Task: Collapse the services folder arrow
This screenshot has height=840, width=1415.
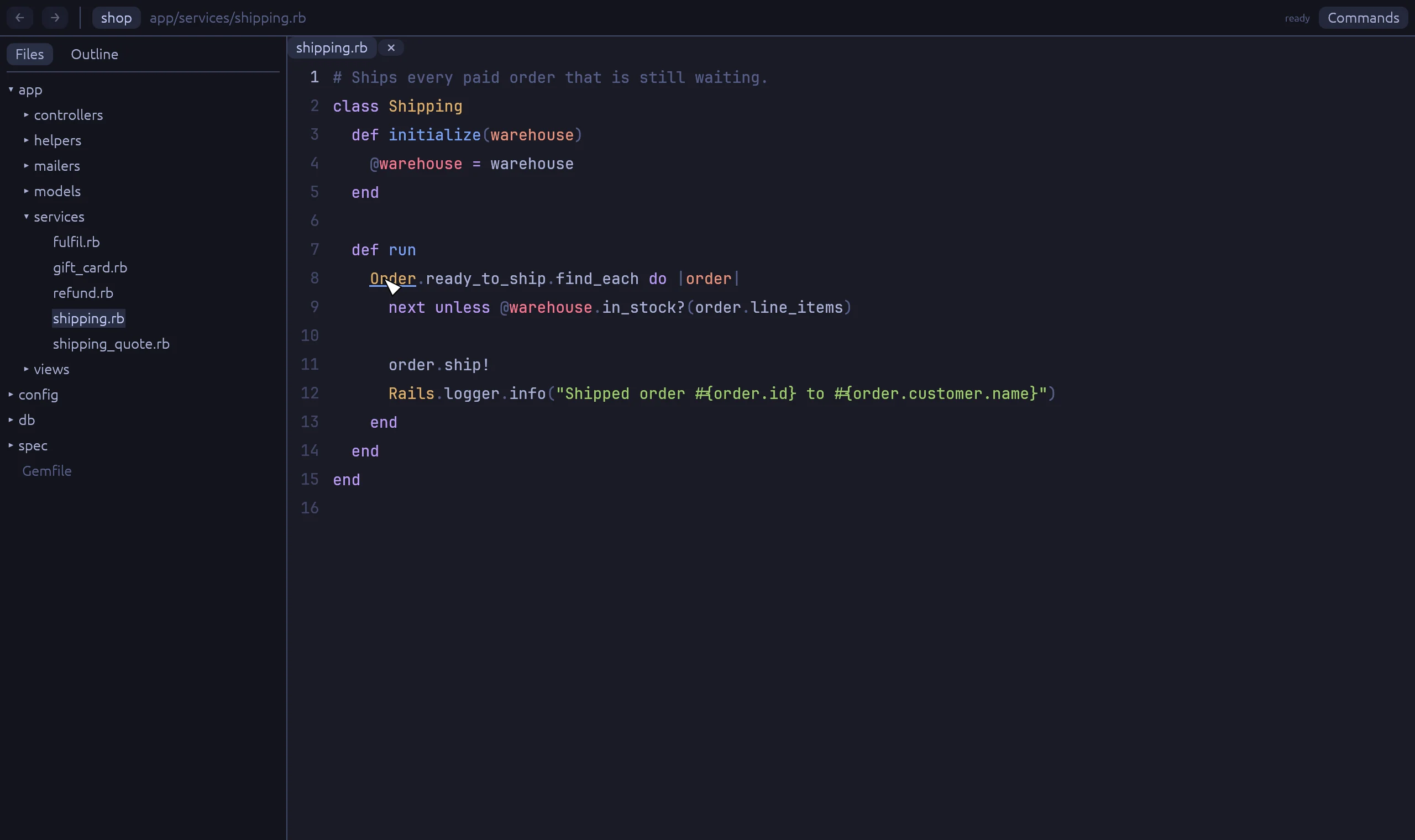Action: [26, 216]
